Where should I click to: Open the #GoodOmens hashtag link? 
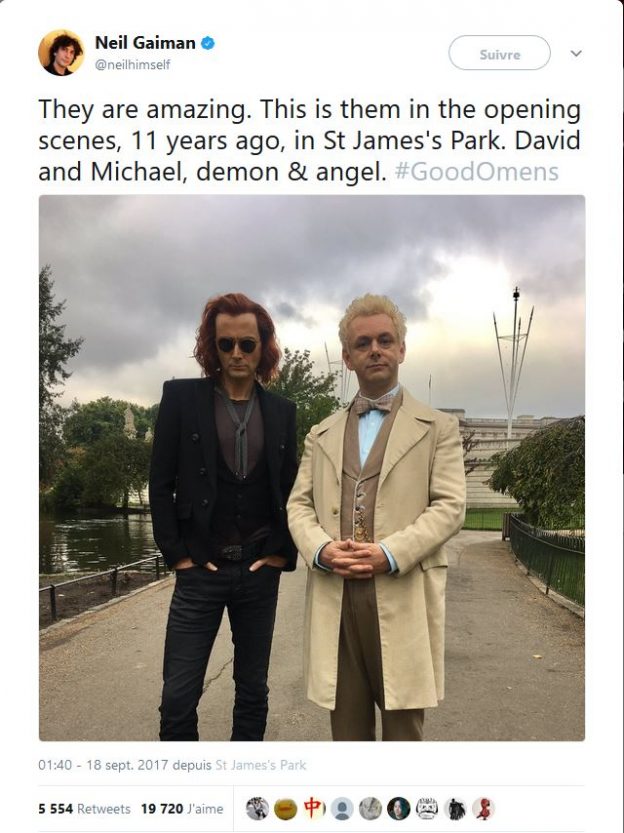tap(477, 172)
